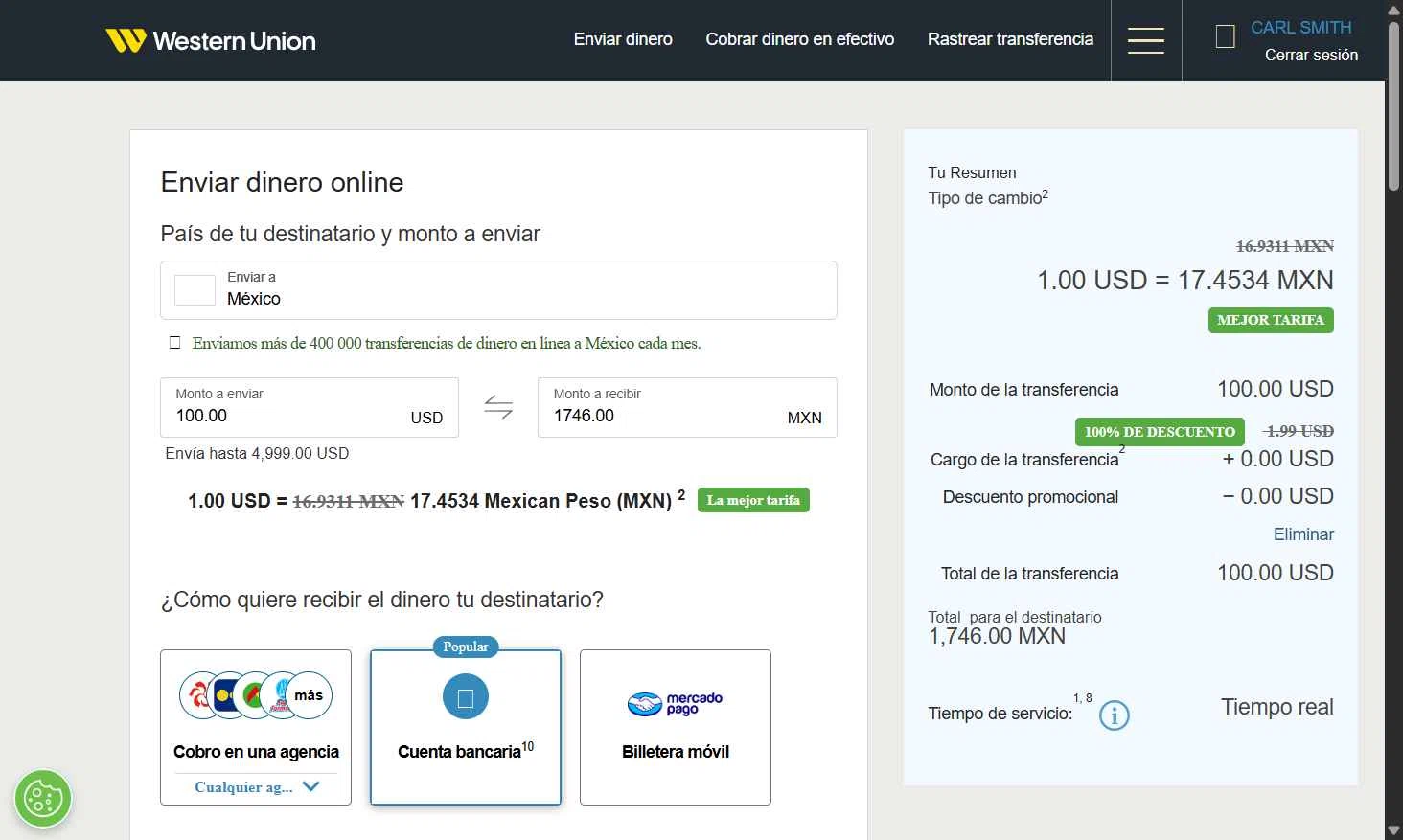
Task: Expand the Cualquier agencia dropdown
Action: (x=256, y=787)
